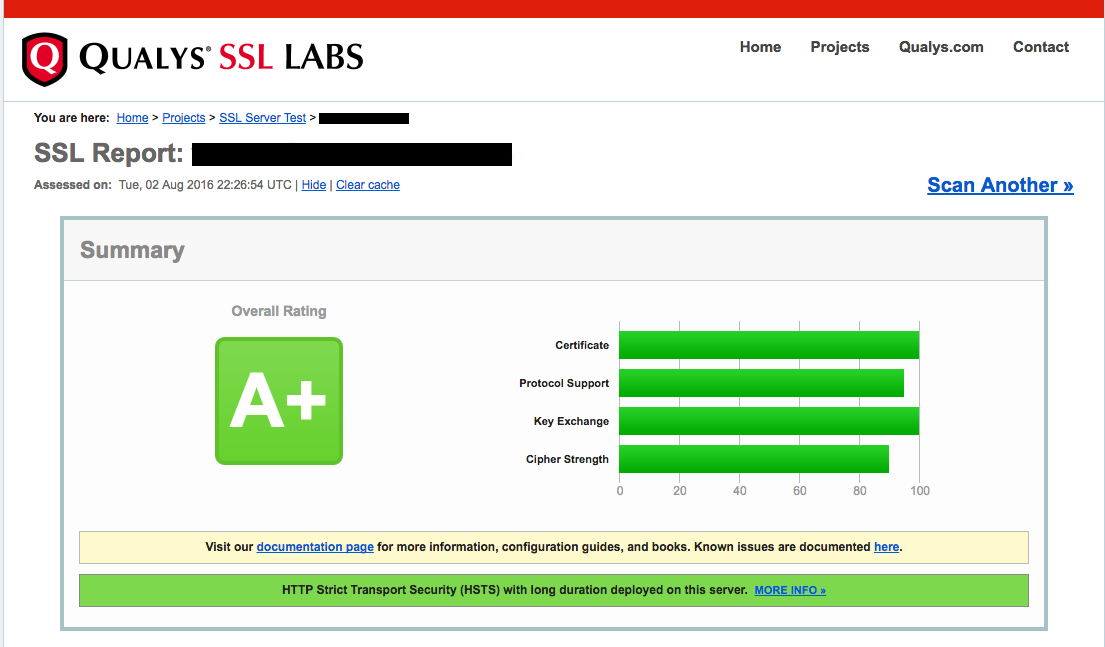Open the documentation page link
This screenshot has height=647, width=1105.
tap(315, 547)
